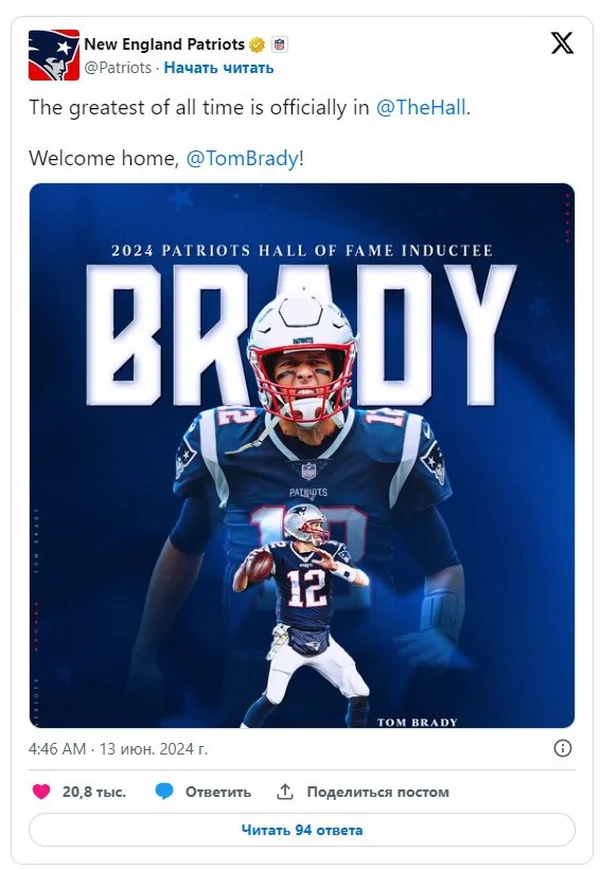This screenshot has width=600, height=870.
Task: Open the @TomBrady mention link
Action: click(x=242, y=159)
